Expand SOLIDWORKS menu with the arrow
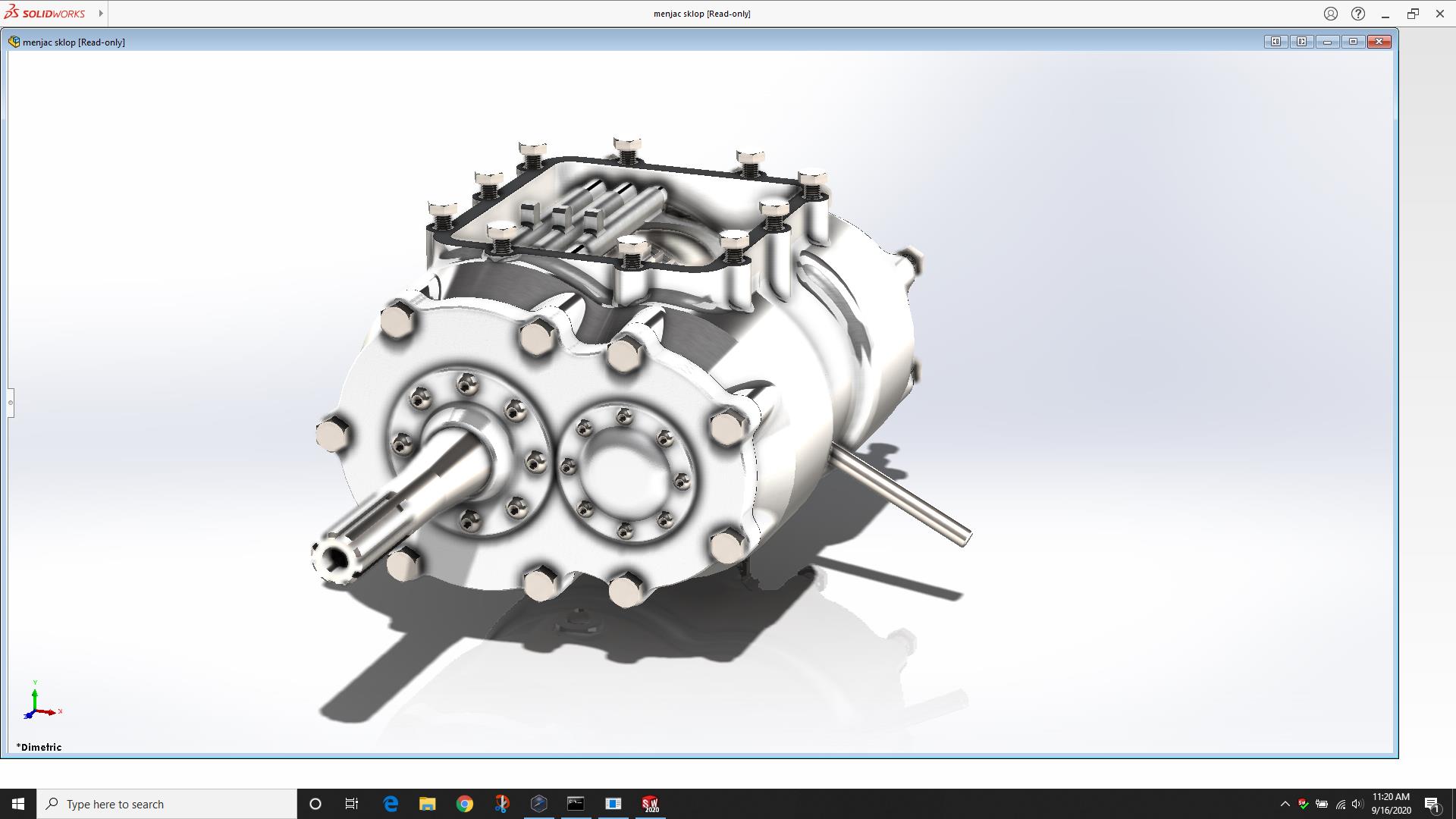The image size is (1456, 819). click(x=101, y=13)
